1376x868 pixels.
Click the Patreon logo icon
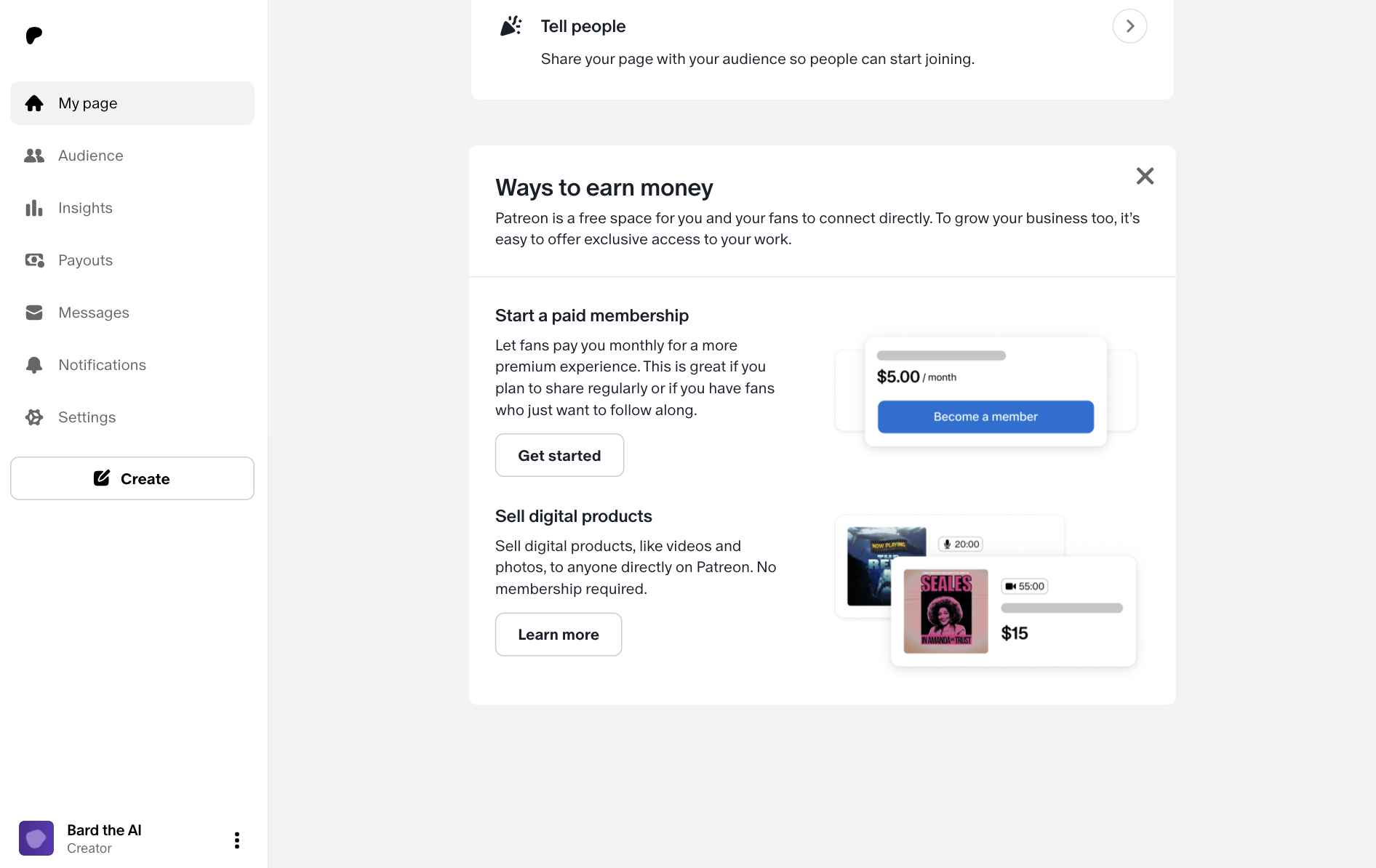coord(34,36)
